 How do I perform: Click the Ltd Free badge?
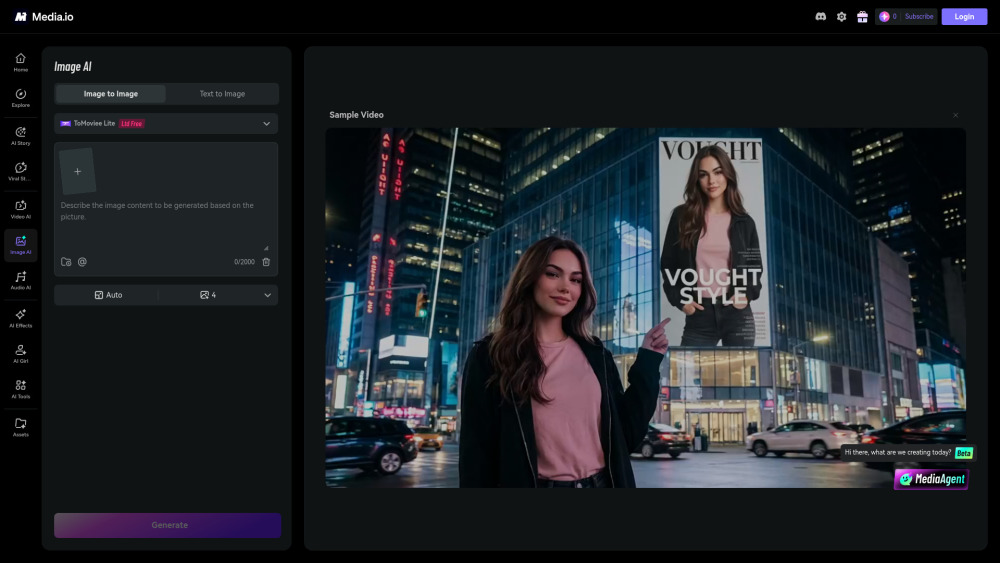pyautogui.click(x=131, y=124)
